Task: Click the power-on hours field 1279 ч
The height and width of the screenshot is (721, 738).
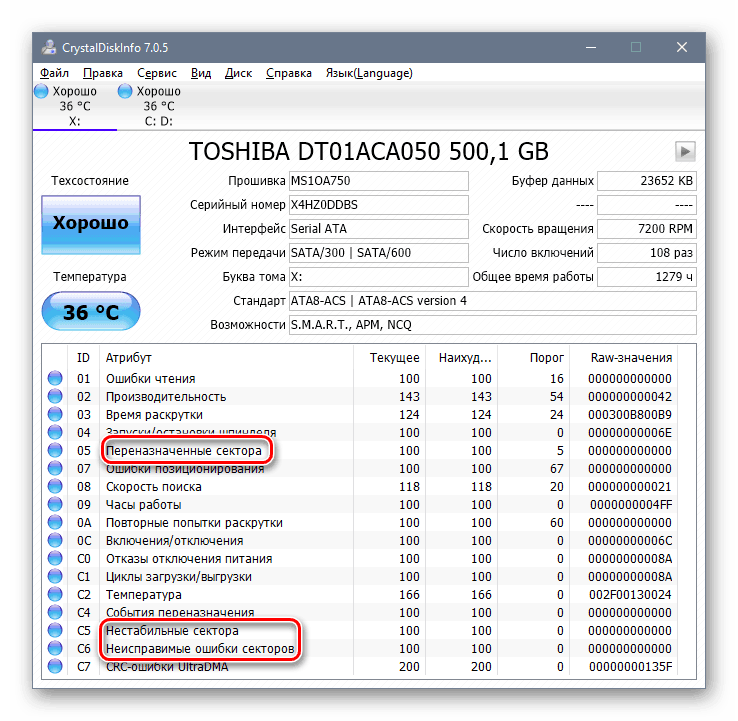Action: point(647,277)
